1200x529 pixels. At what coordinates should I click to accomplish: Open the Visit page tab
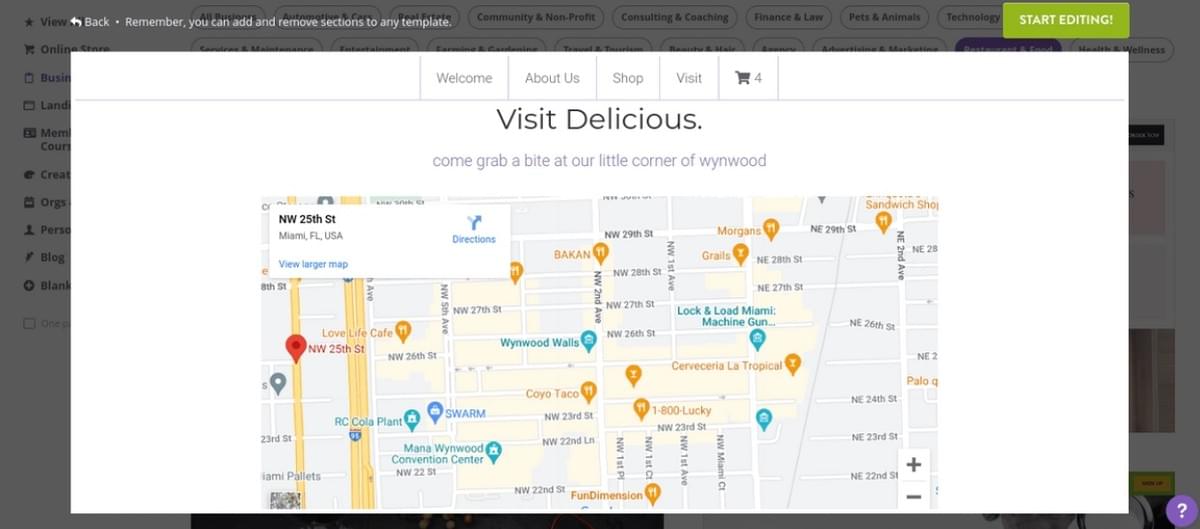(689, 78)
